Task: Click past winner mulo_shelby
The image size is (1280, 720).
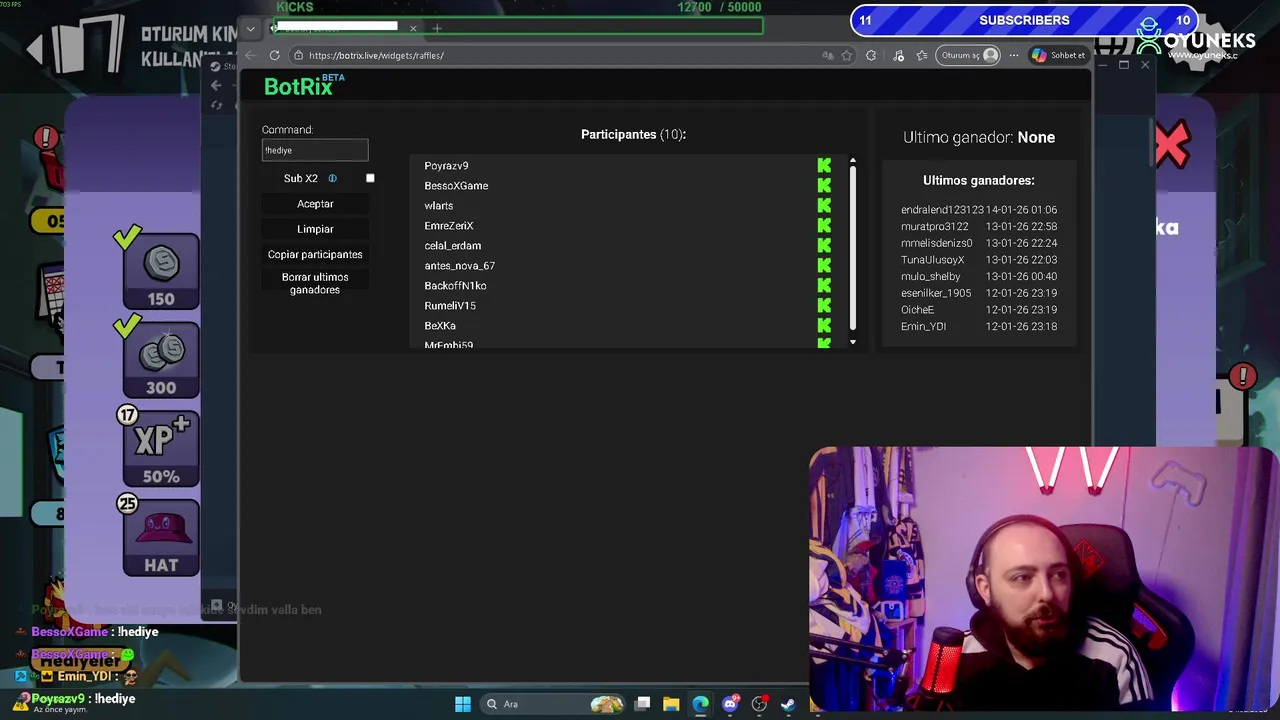Action: click(x=931, y=277)
